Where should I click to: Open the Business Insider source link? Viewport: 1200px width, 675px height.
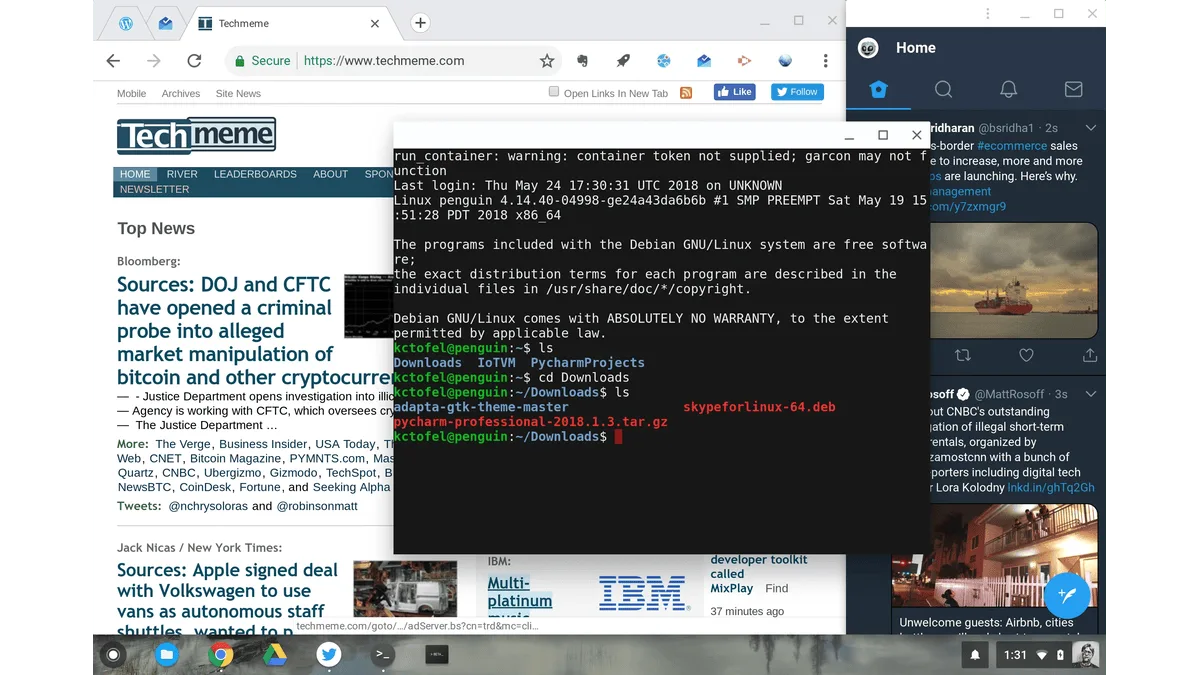tap(263, 444)
